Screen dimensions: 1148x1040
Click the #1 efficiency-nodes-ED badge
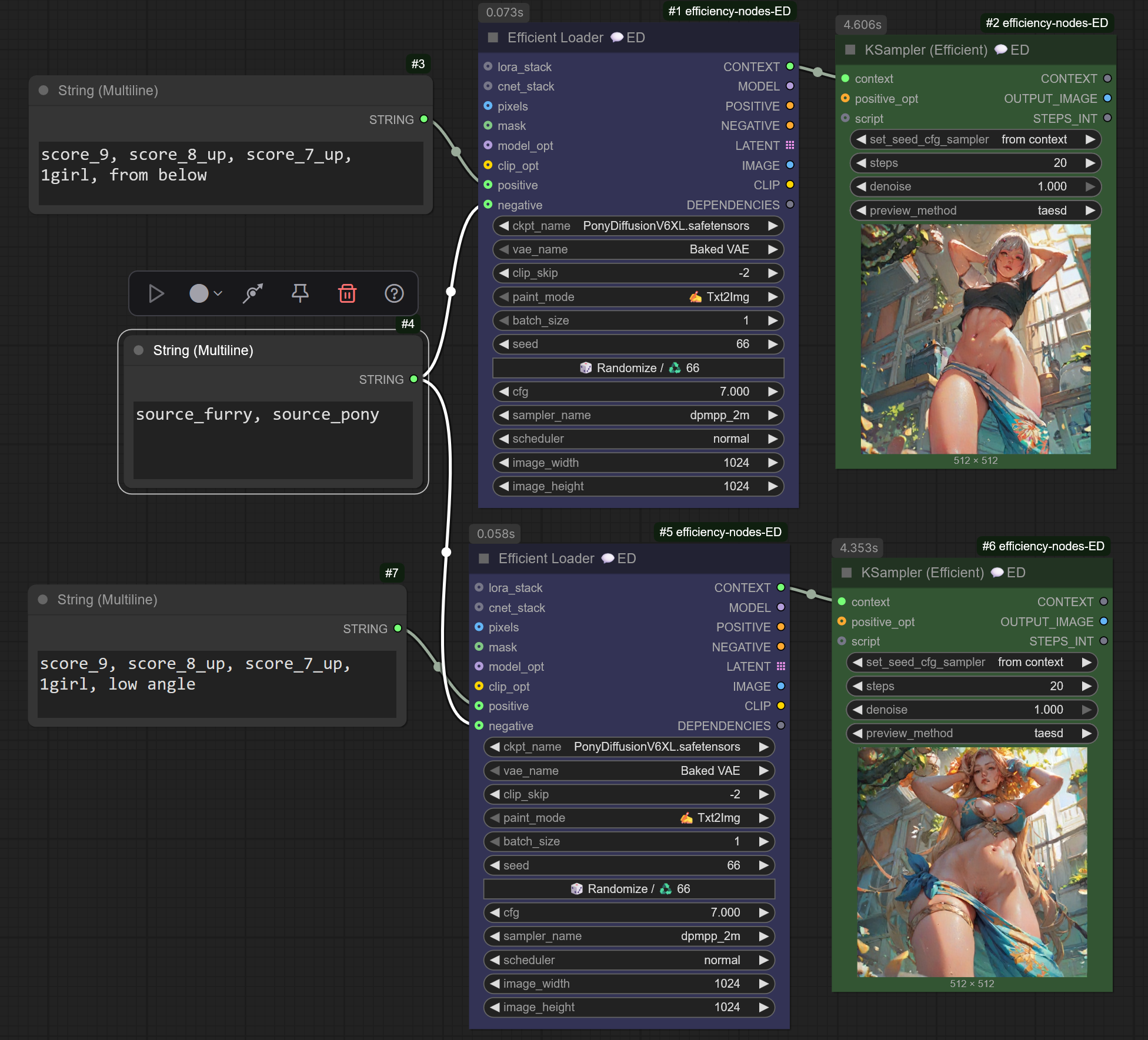(x=729, y=11)
